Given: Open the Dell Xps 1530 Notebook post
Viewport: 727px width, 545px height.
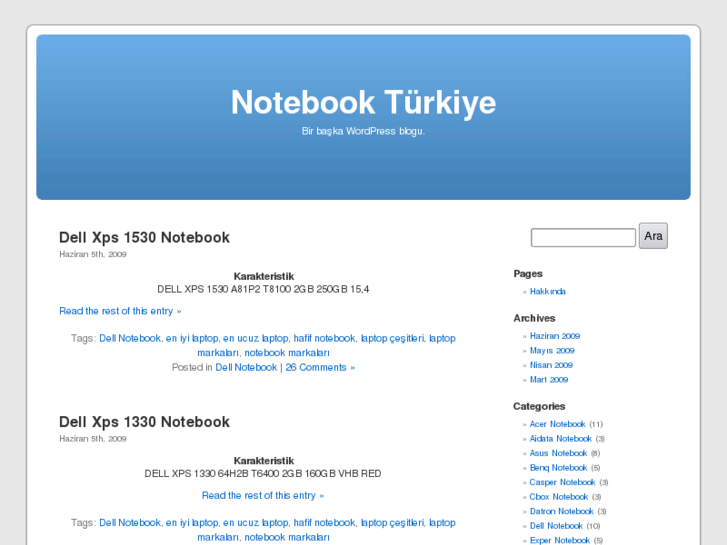Looking at the screenshot, I should (144, 237).
